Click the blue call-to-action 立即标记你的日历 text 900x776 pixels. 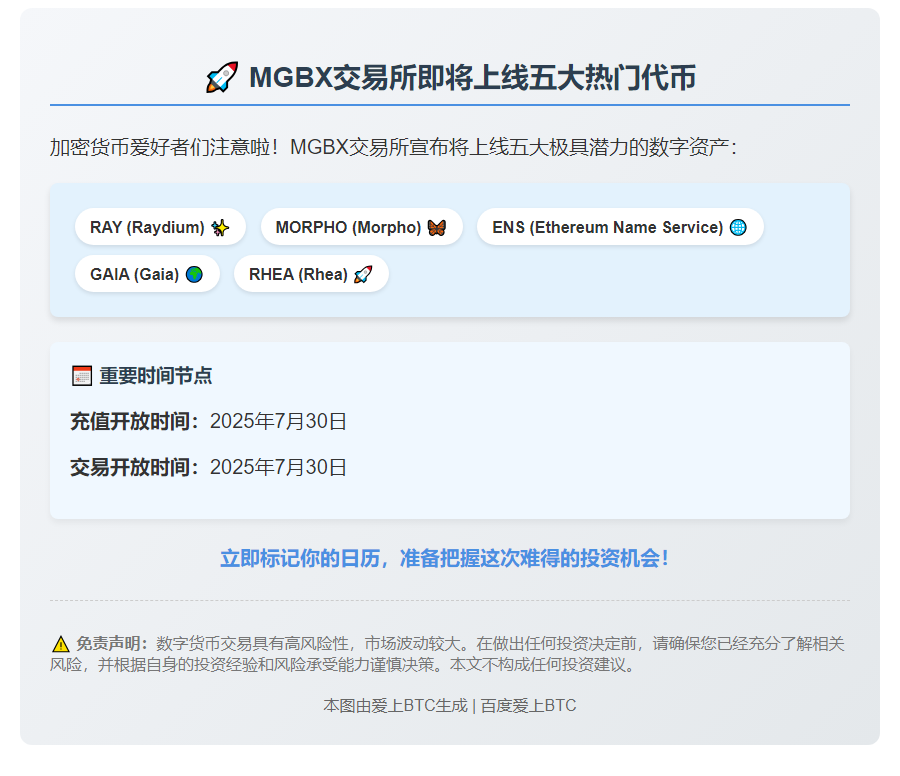tap(445, 558)
